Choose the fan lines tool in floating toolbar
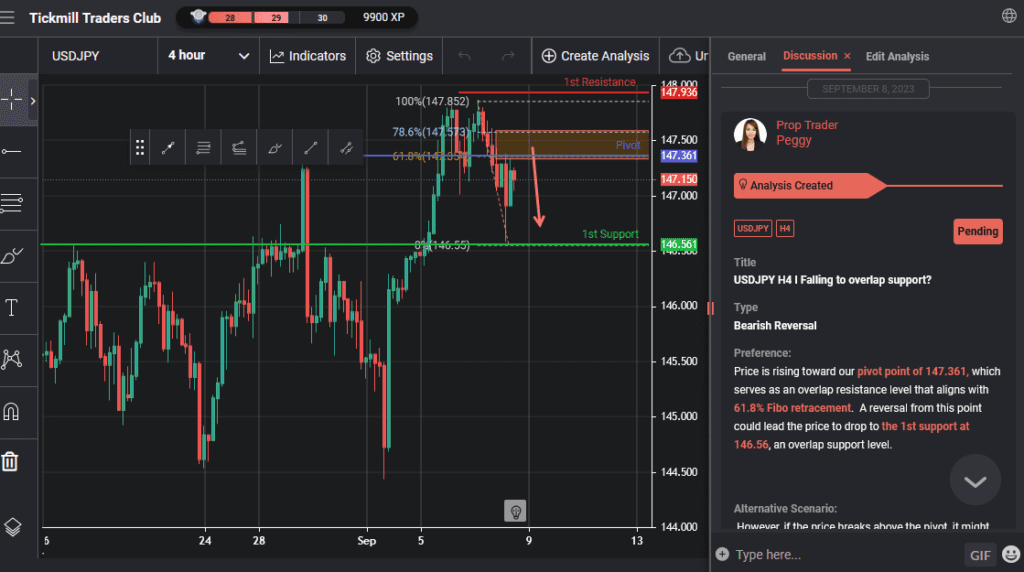1024x572 pixels. 239,148
